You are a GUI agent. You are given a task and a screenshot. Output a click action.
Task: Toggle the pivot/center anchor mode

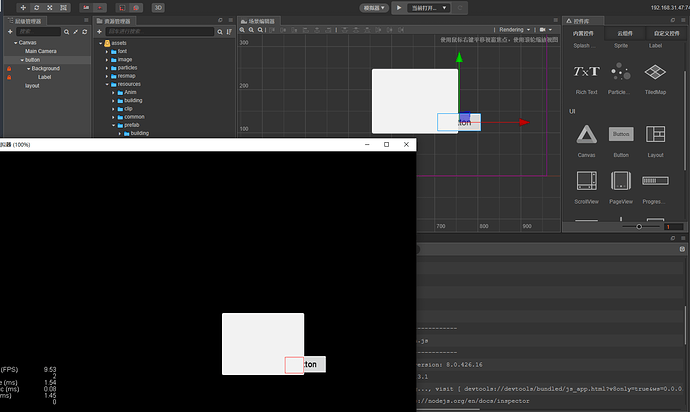point(86,7)
